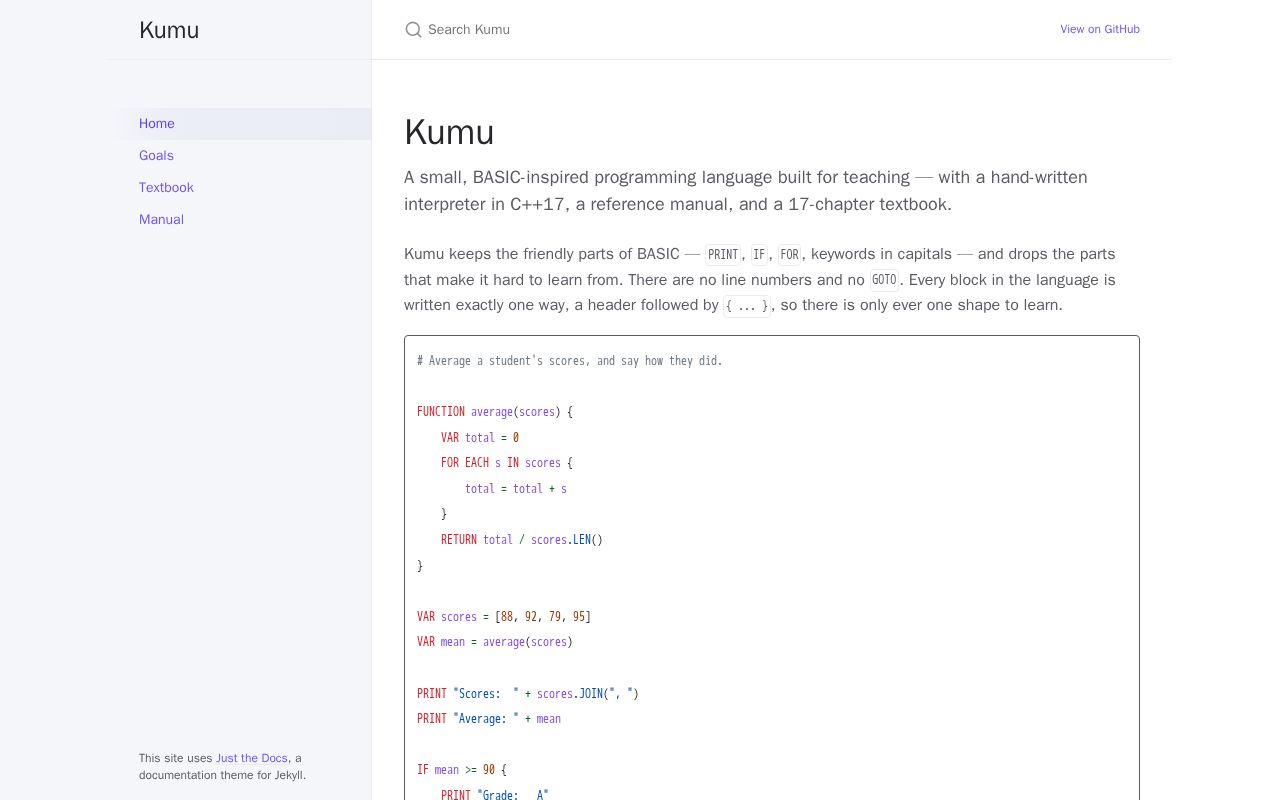Click the 'VAR mean = average(scores)' line
Viewport: 1280px width, 800px height.
click(495, 642)
